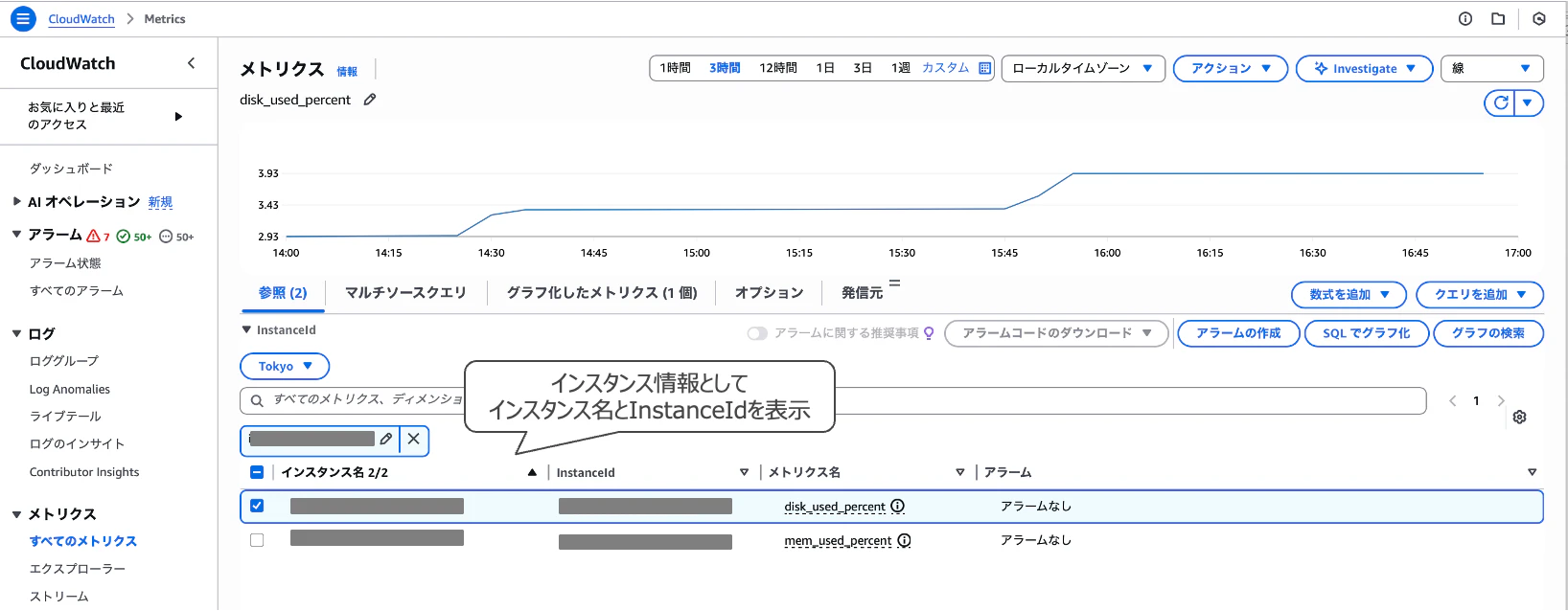Open クエリを追加 dropdown
The height and width of the screenshot is (611, 1568).
1480,294
